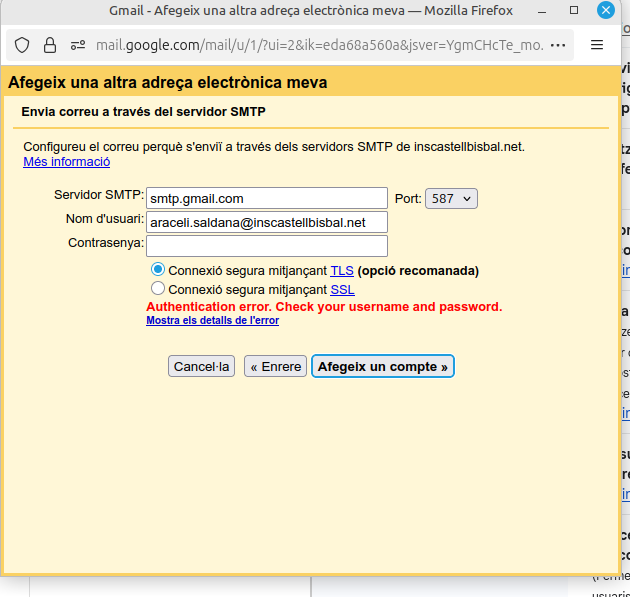Viewport: 630px width, 597px height.
Task: Go back with the '« Enrere' button
Action: 275,367
